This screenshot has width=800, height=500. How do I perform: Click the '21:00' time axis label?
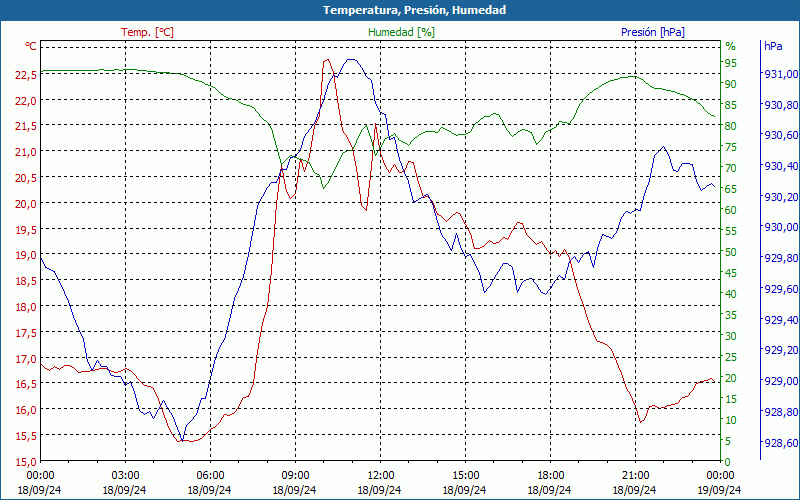tap(635, 476)
